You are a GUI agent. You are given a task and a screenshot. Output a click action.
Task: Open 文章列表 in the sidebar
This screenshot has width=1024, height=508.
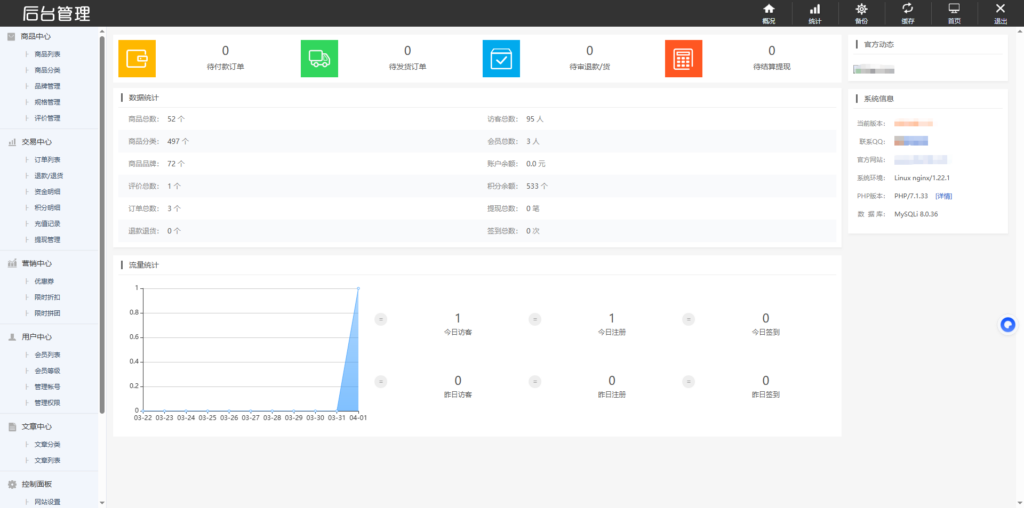(47, 460)
